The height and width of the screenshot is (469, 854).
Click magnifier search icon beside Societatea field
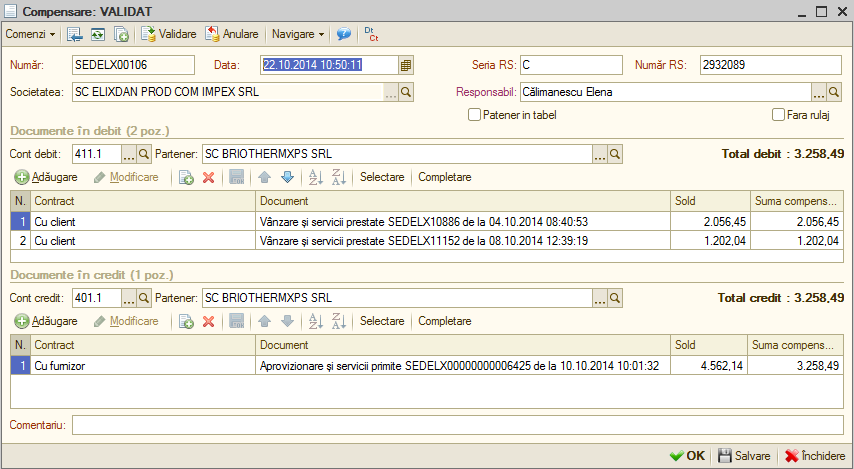tap(406, 93)
